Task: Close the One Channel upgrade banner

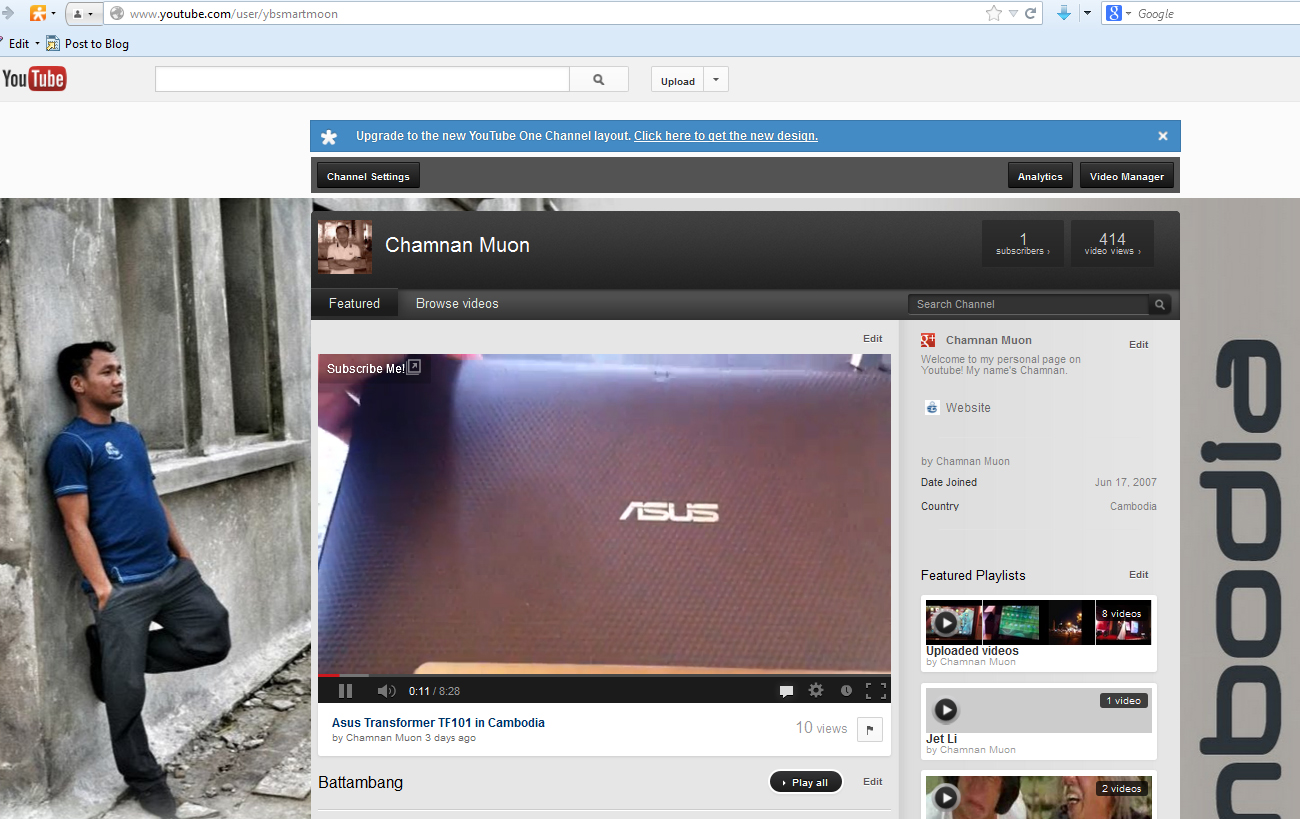Action: tap(1163, 136)
